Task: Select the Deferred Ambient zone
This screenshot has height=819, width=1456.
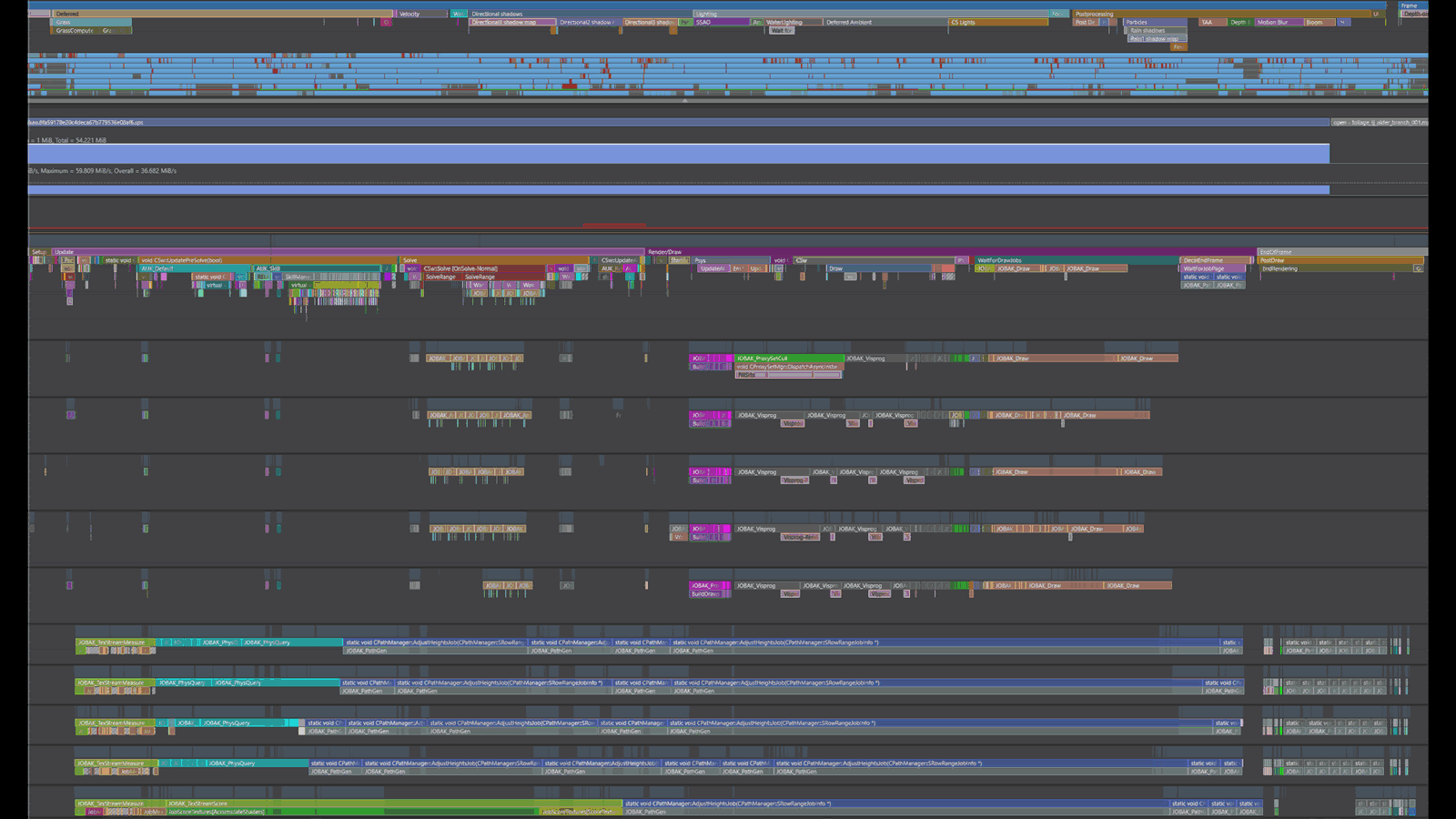Action: click(885, 22)
